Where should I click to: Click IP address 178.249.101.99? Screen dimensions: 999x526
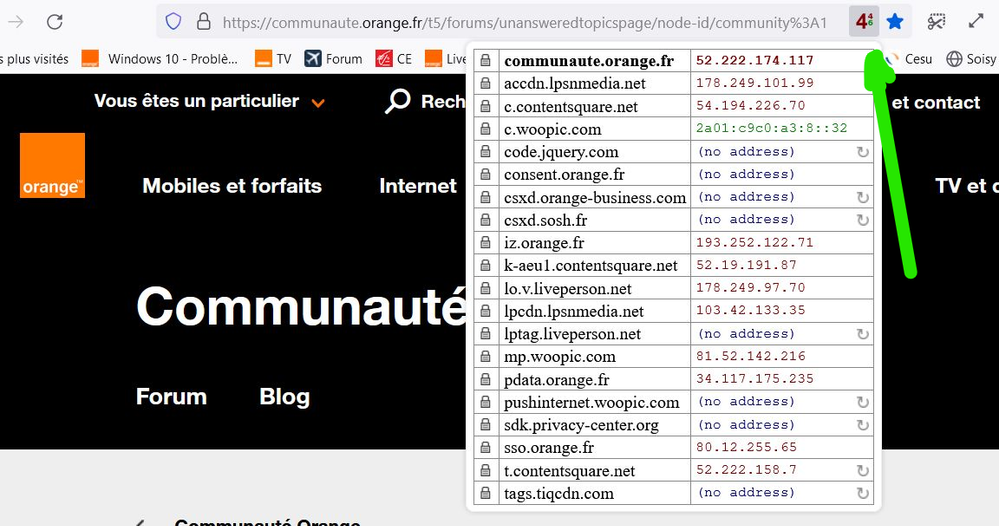click(754, 83)
